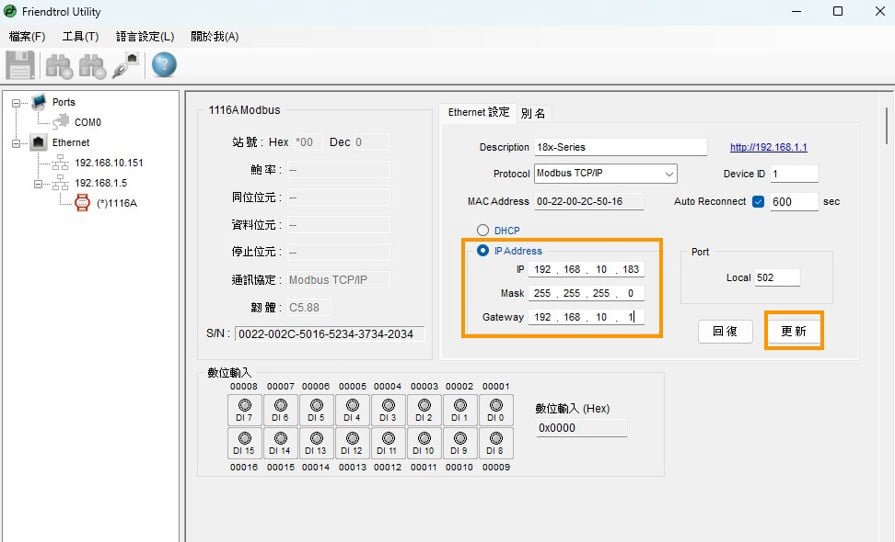The image size is (895, 542).
Task: Select the 1116A device in the tree
Action: (x=116, y=203)
